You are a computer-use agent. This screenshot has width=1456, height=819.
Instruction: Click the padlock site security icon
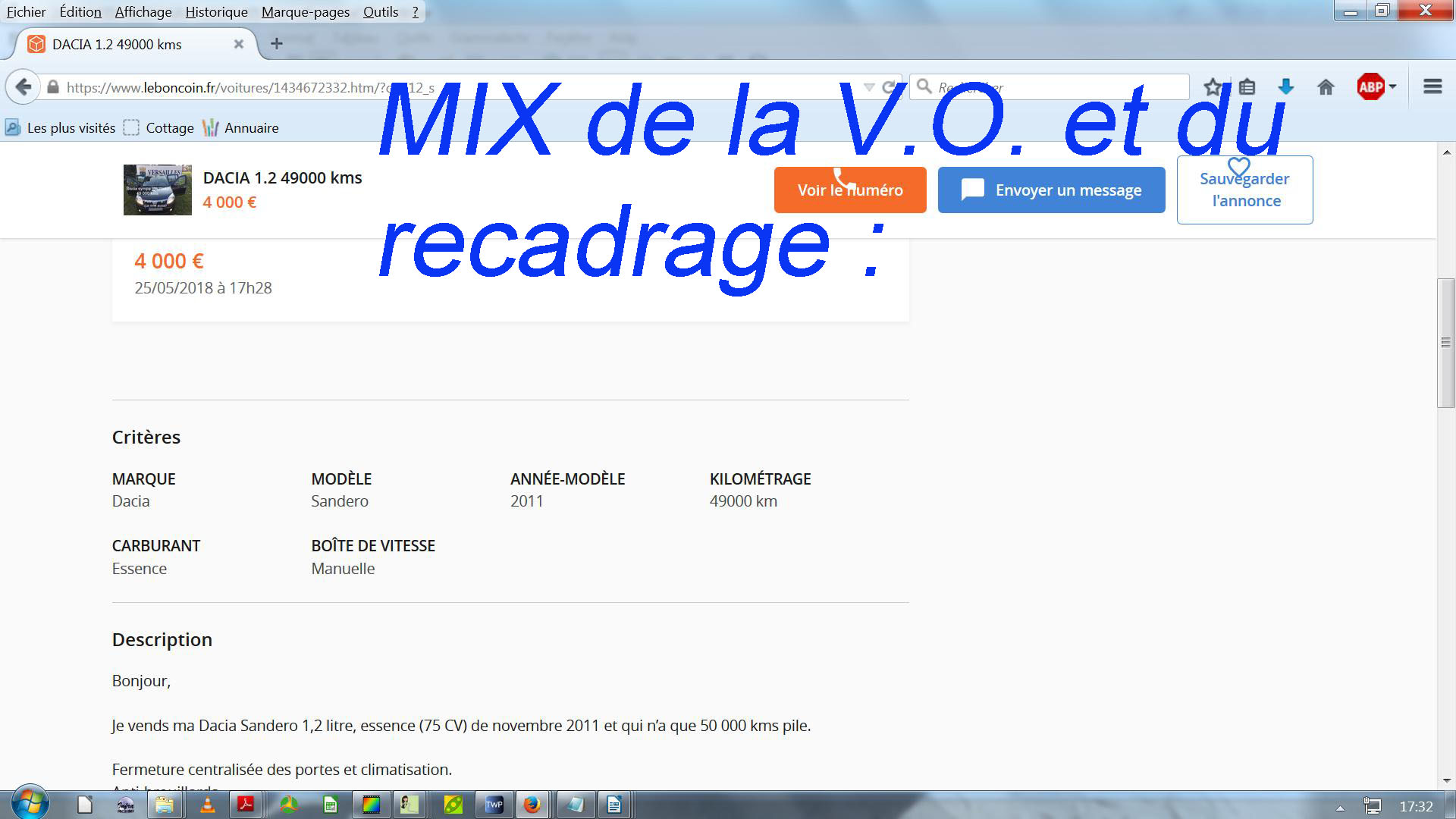53,87
